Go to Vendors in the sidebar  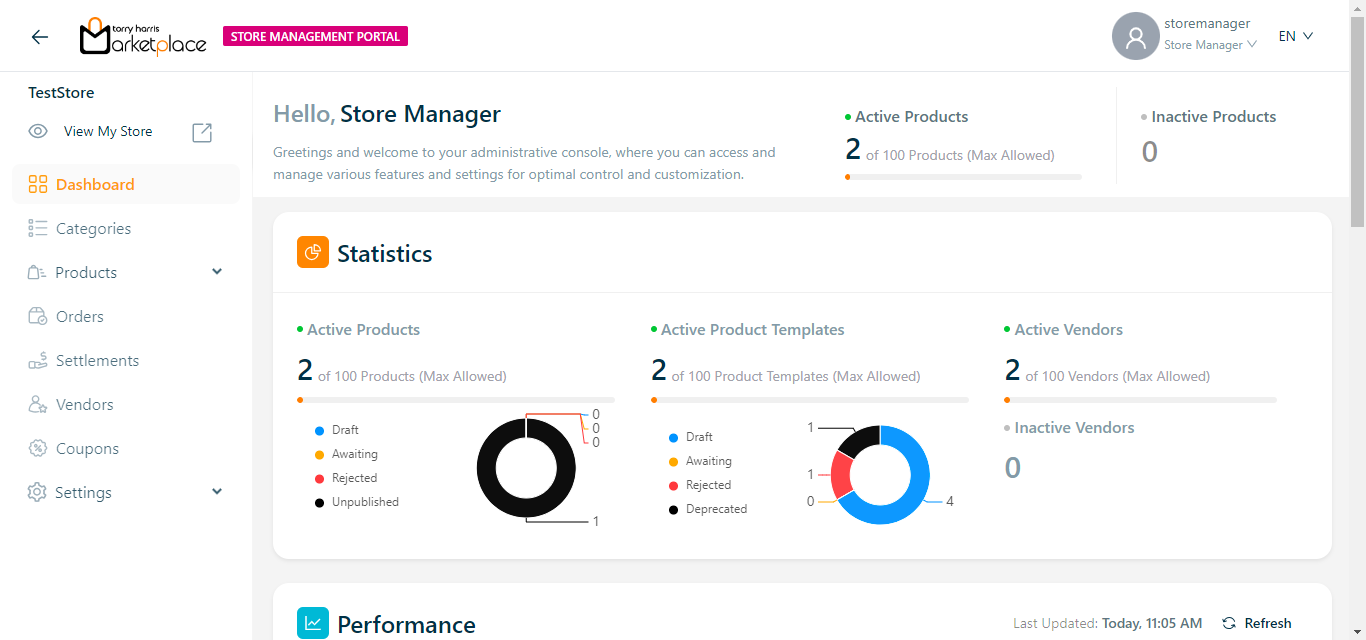click(84, 404)
